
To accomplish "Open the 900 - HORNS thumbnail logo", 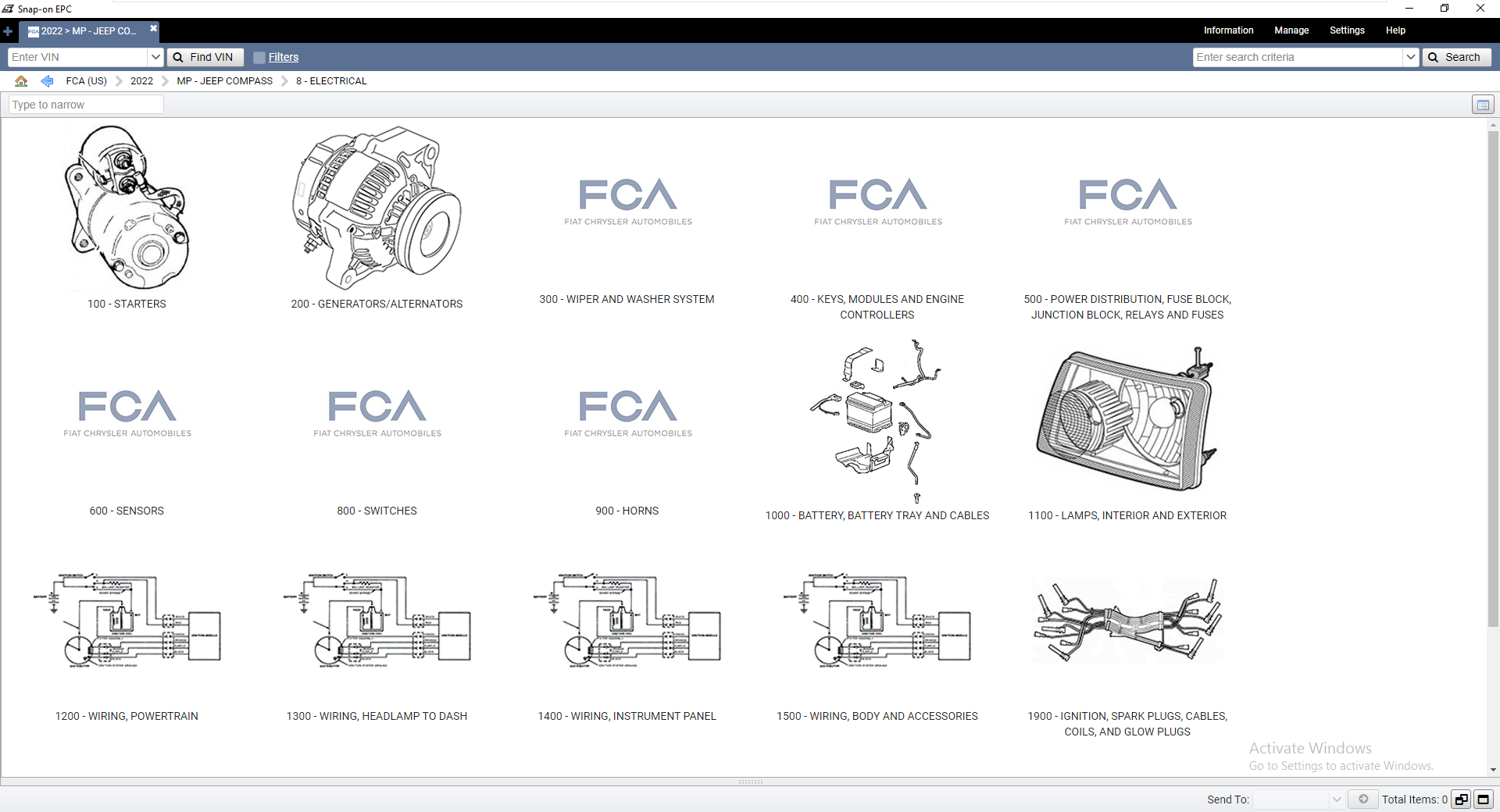I will click(627, 413).
